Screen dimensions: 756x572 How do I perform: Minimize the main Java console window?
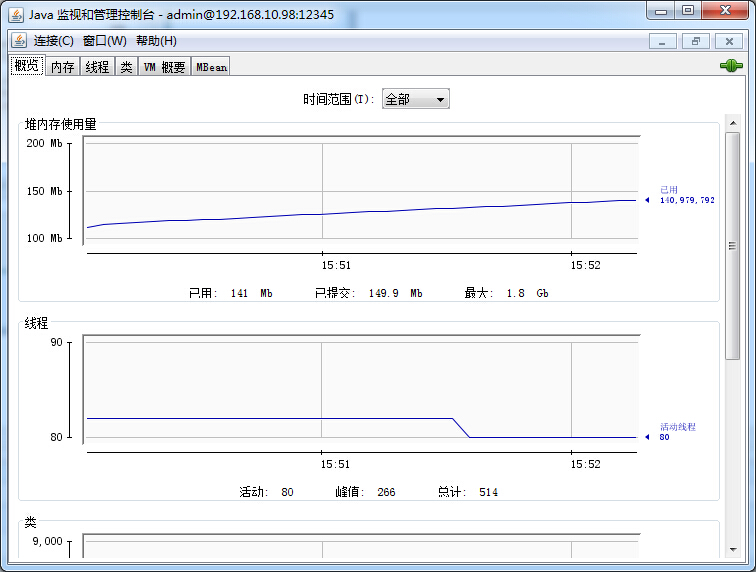pyautogui.click(x=661, y=11)
